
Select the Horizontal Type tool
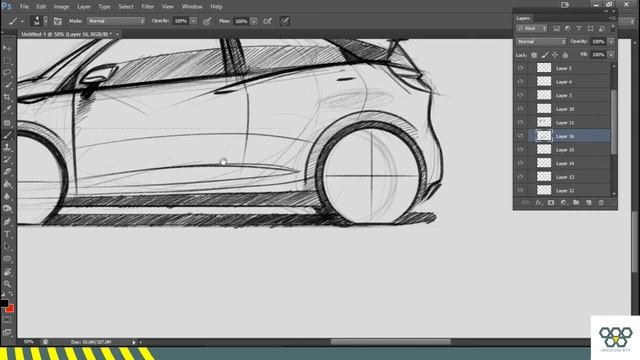tap(7, 234)
